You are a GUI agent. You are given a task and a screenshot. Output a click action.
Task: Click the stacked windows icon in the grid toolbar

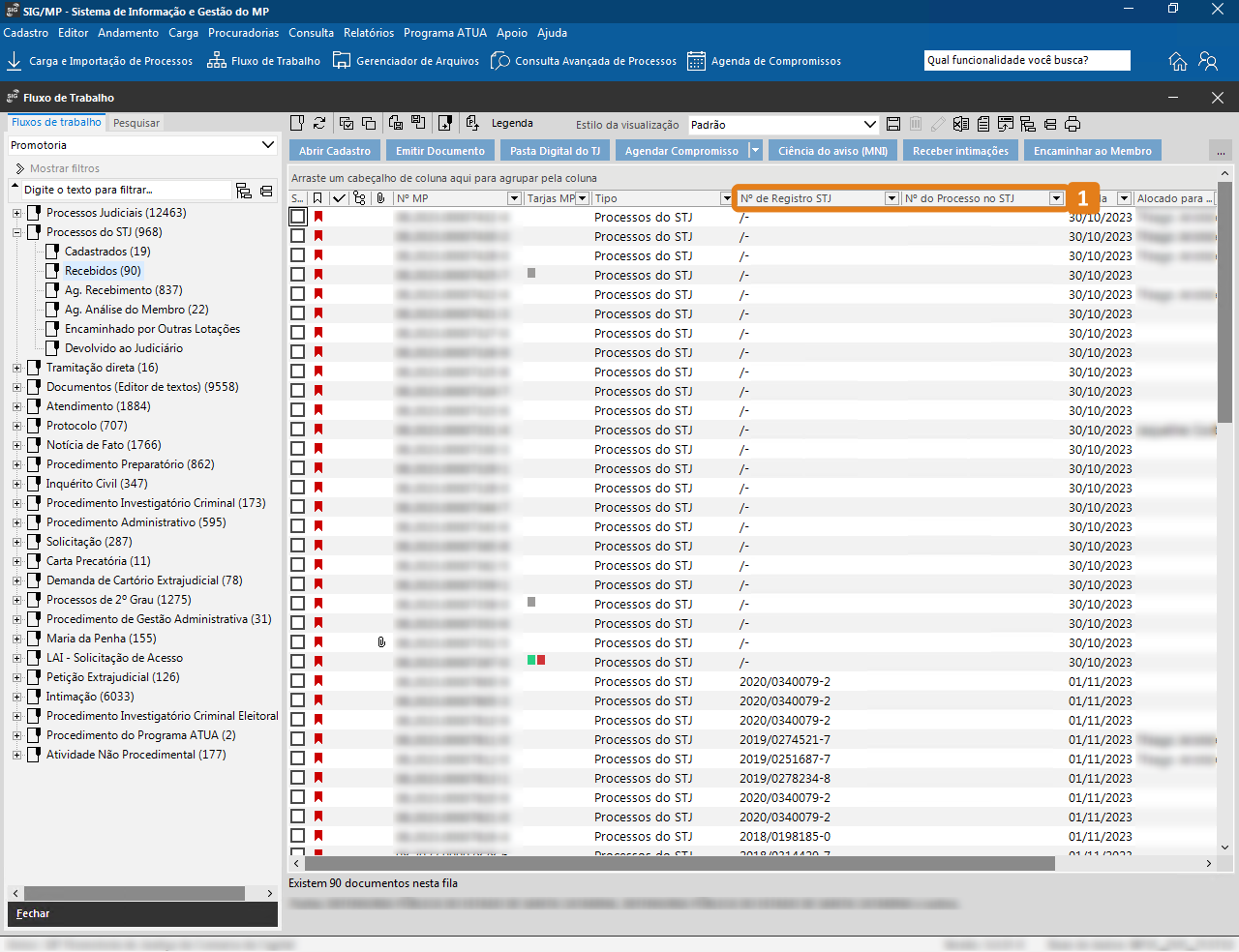[x=369, y=123]
